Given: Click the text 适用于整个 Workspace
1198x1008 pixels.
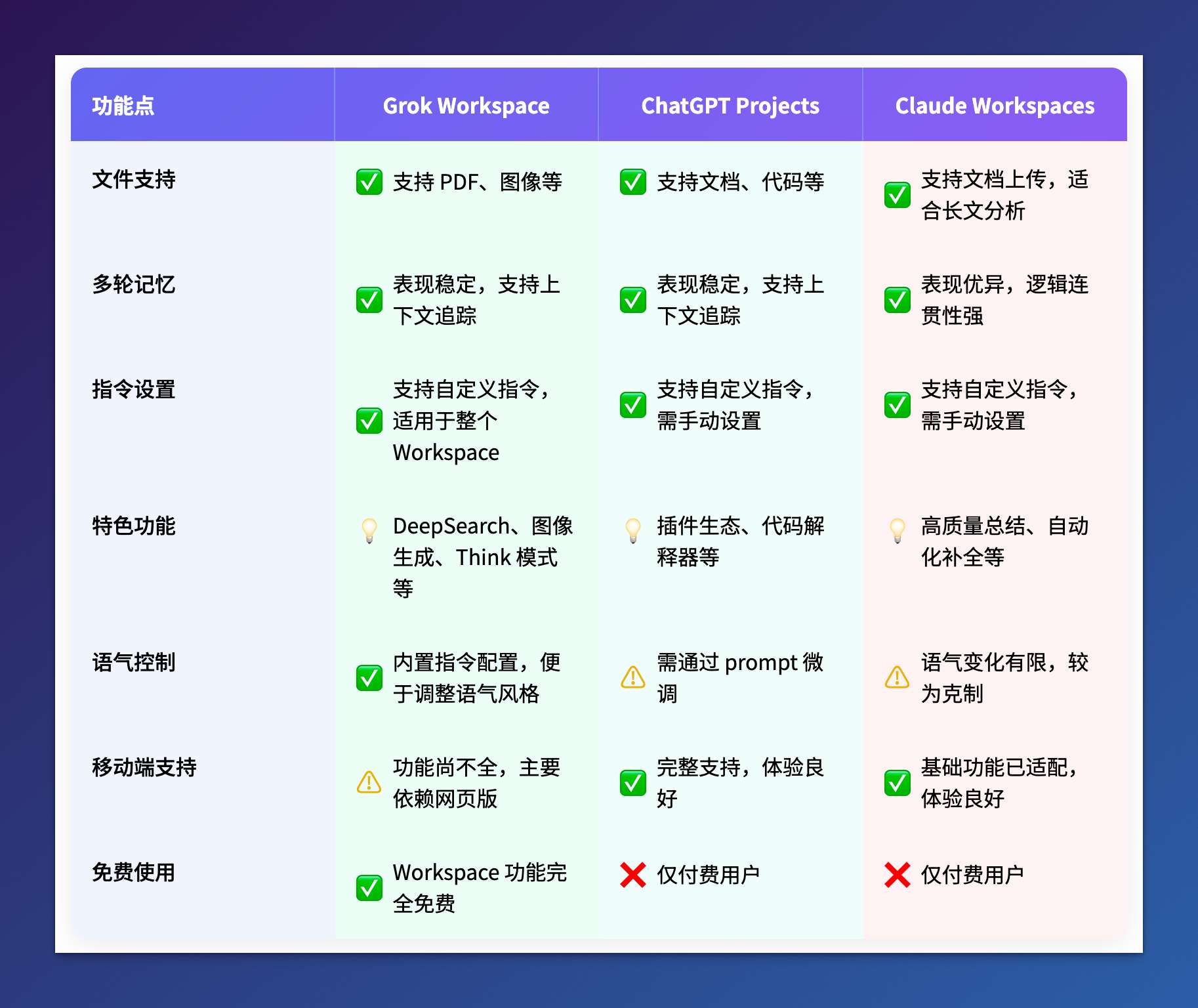Looking at the screenshot, I should click(x=446, y=436).
